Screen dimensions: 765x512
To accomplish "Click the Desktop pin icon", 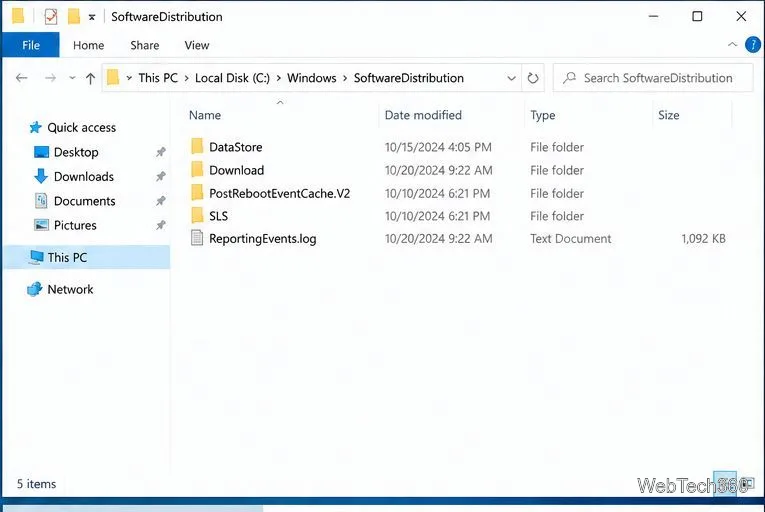I will (x=161, y=152).
